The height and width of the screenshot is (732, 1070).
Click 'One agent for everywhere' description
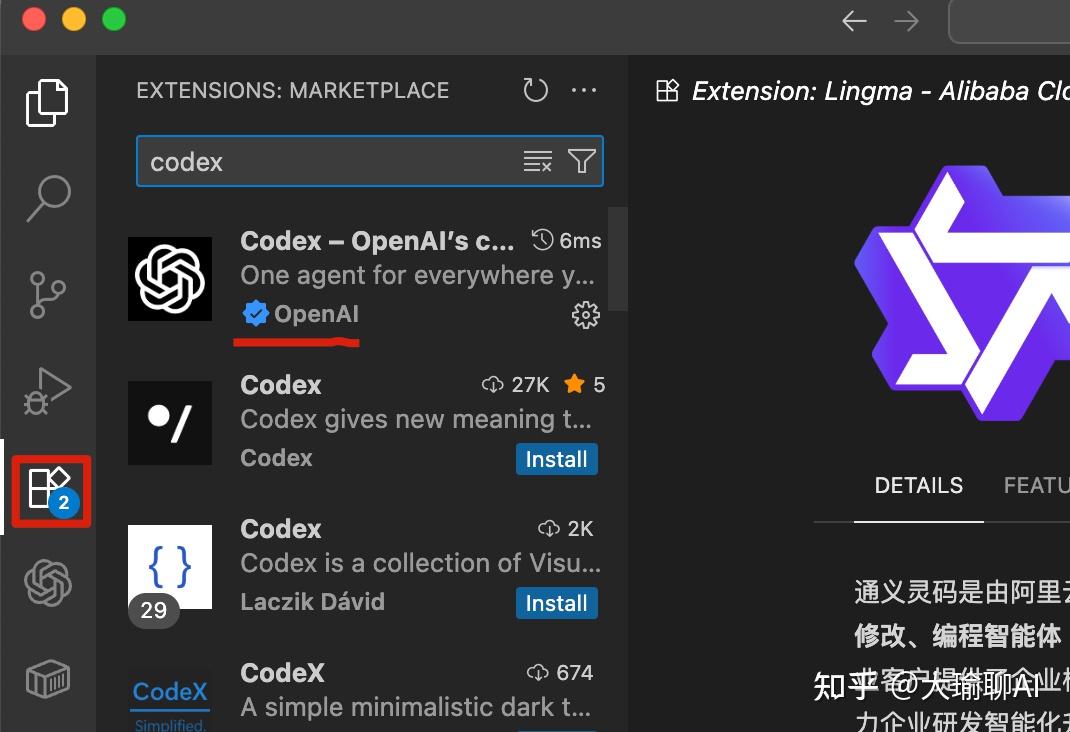[417, 275]
